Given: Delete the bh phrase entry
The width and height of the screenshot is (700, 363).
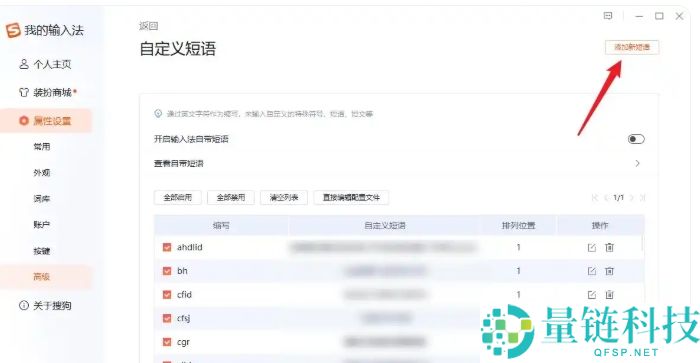Looking at the screenshot, I should pyautogui.click(x=609, y=271).
